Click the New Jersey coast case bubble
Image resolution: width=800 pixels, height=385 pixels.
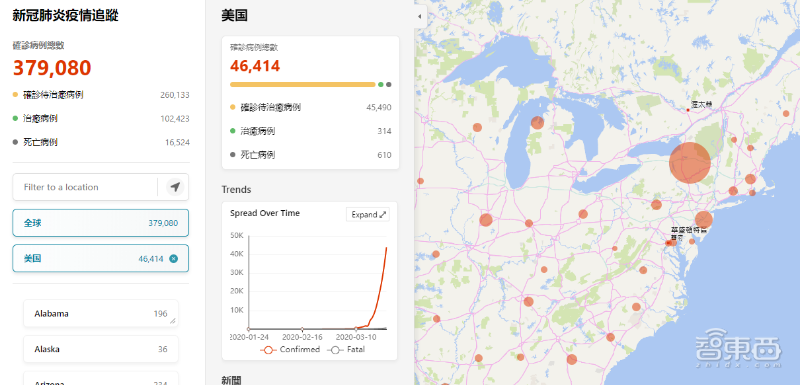point(704,220)
